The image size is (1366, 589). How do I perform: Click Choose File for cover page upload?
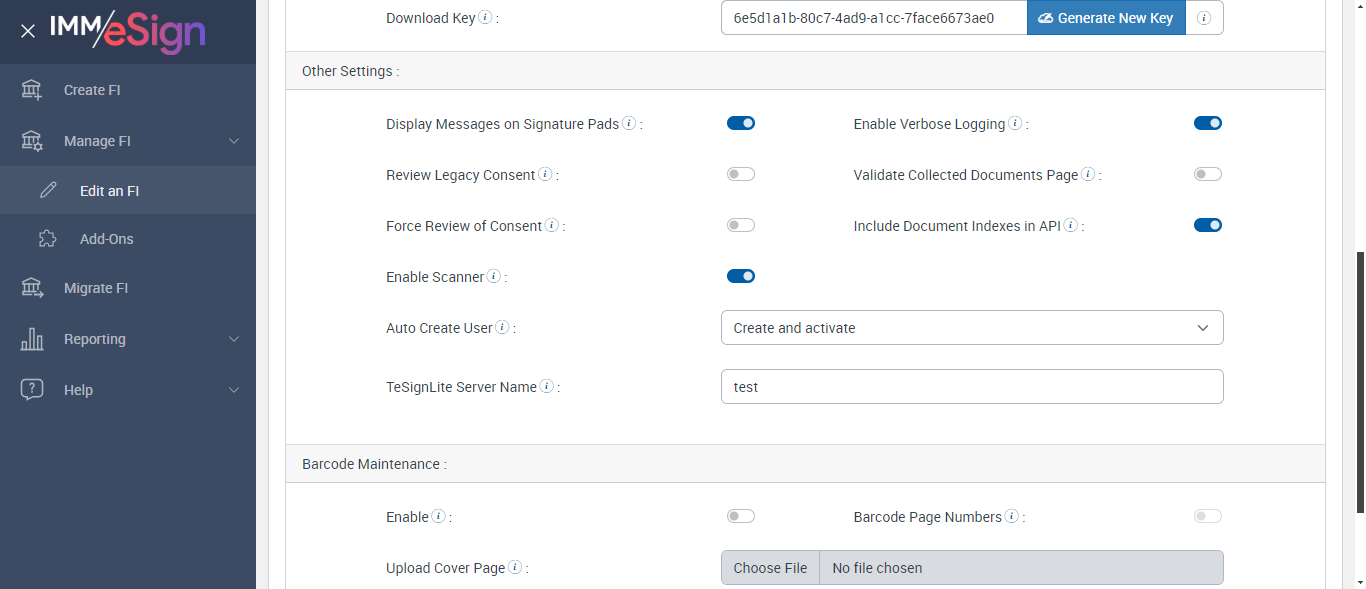click(x=770, y=568)
